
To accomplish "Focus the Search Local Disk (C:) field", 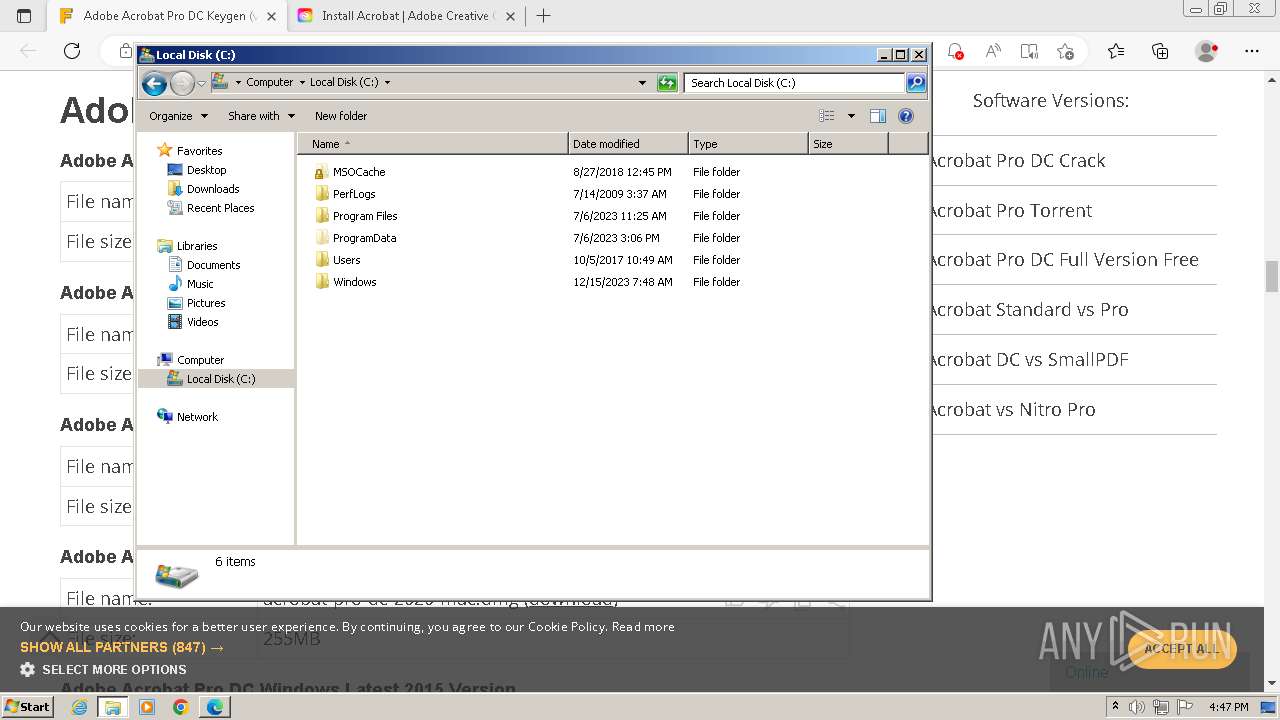I will point(795,83).
